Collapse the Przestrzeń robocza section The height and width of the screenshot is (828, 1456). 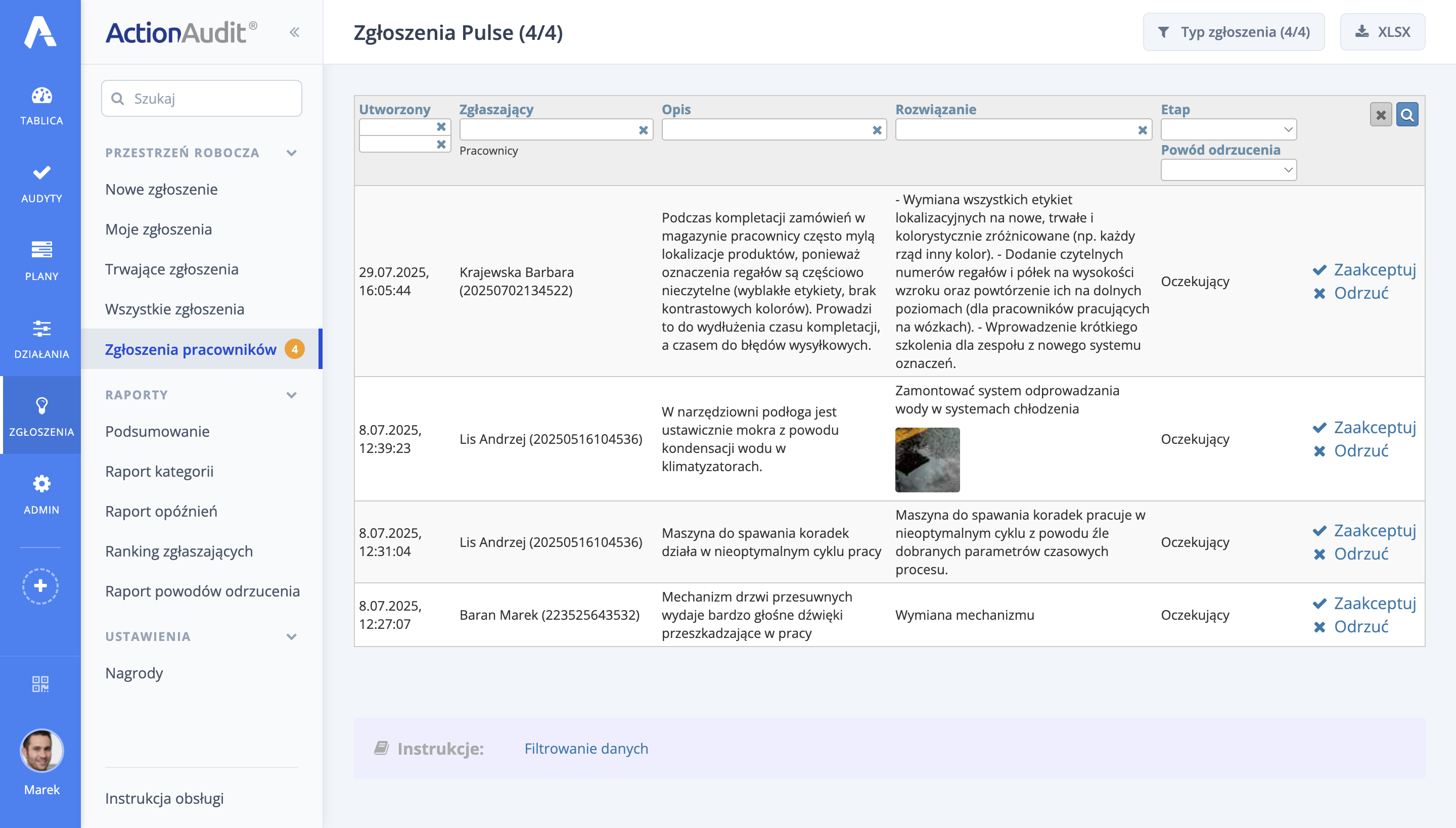[292, 153]
